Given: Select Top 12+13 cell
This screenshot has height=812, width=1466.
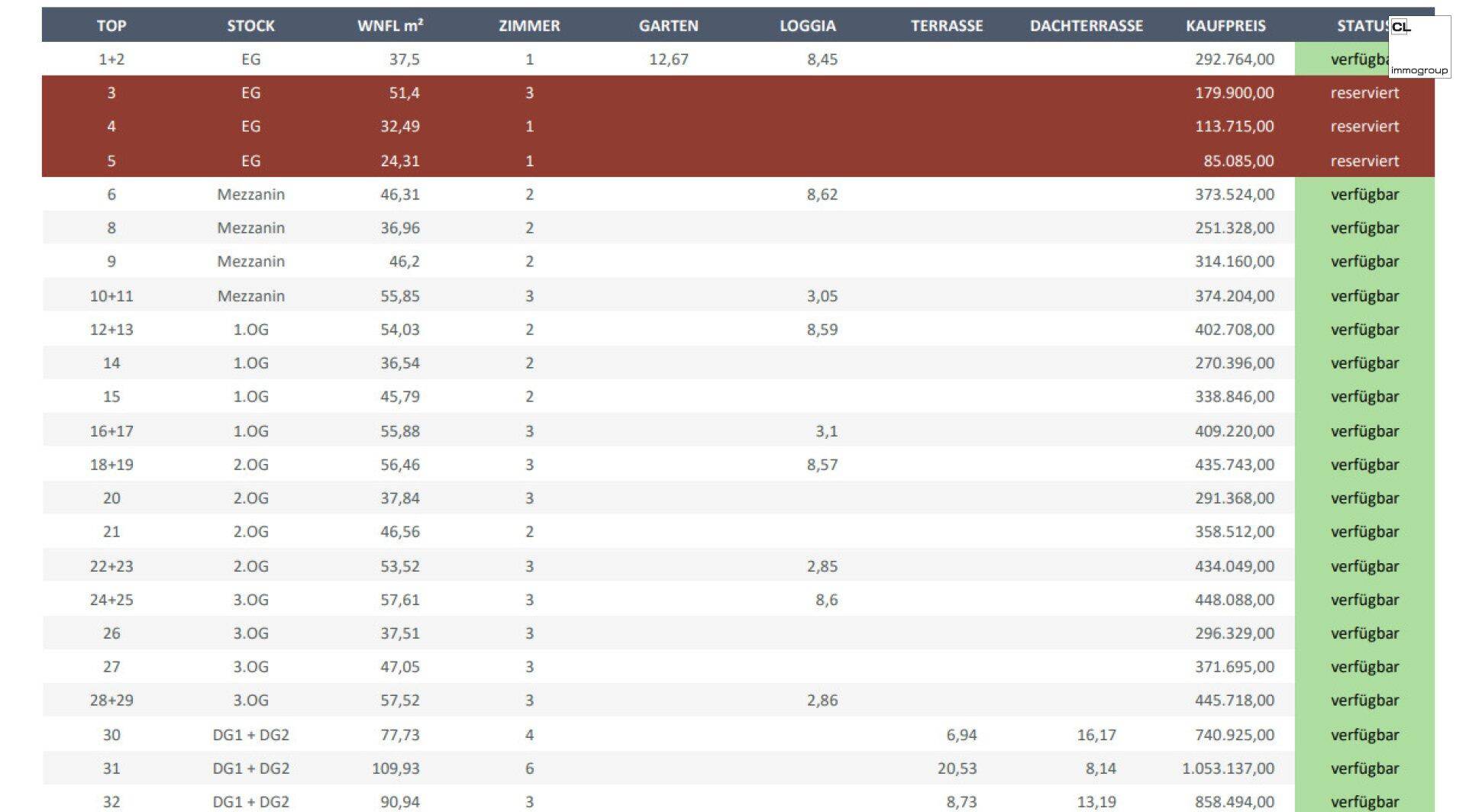Looking at the screenshot, I should pos(111,330).
